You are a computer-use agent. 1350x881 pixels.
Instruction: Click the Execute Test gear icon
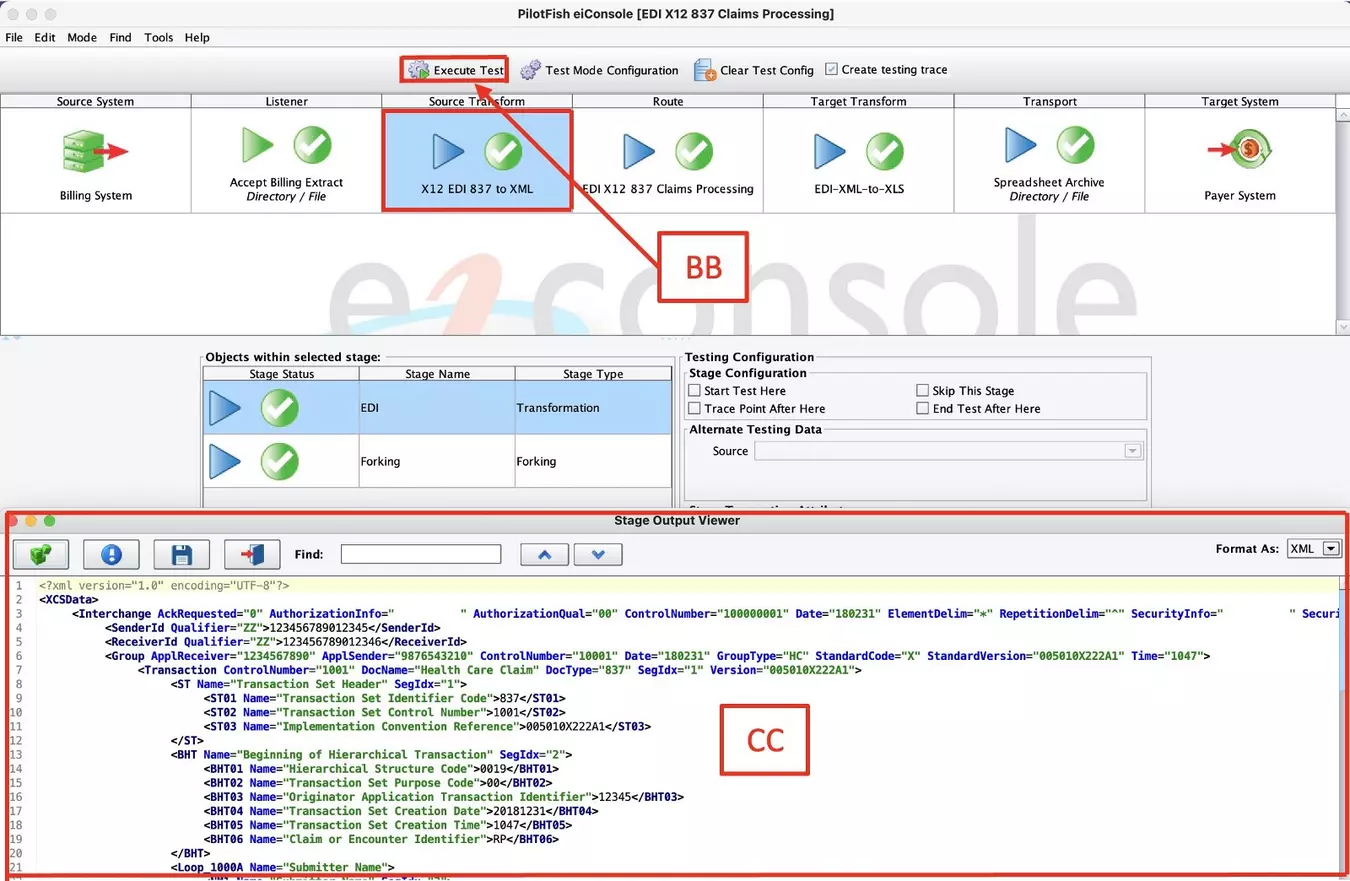coord(418,70)
